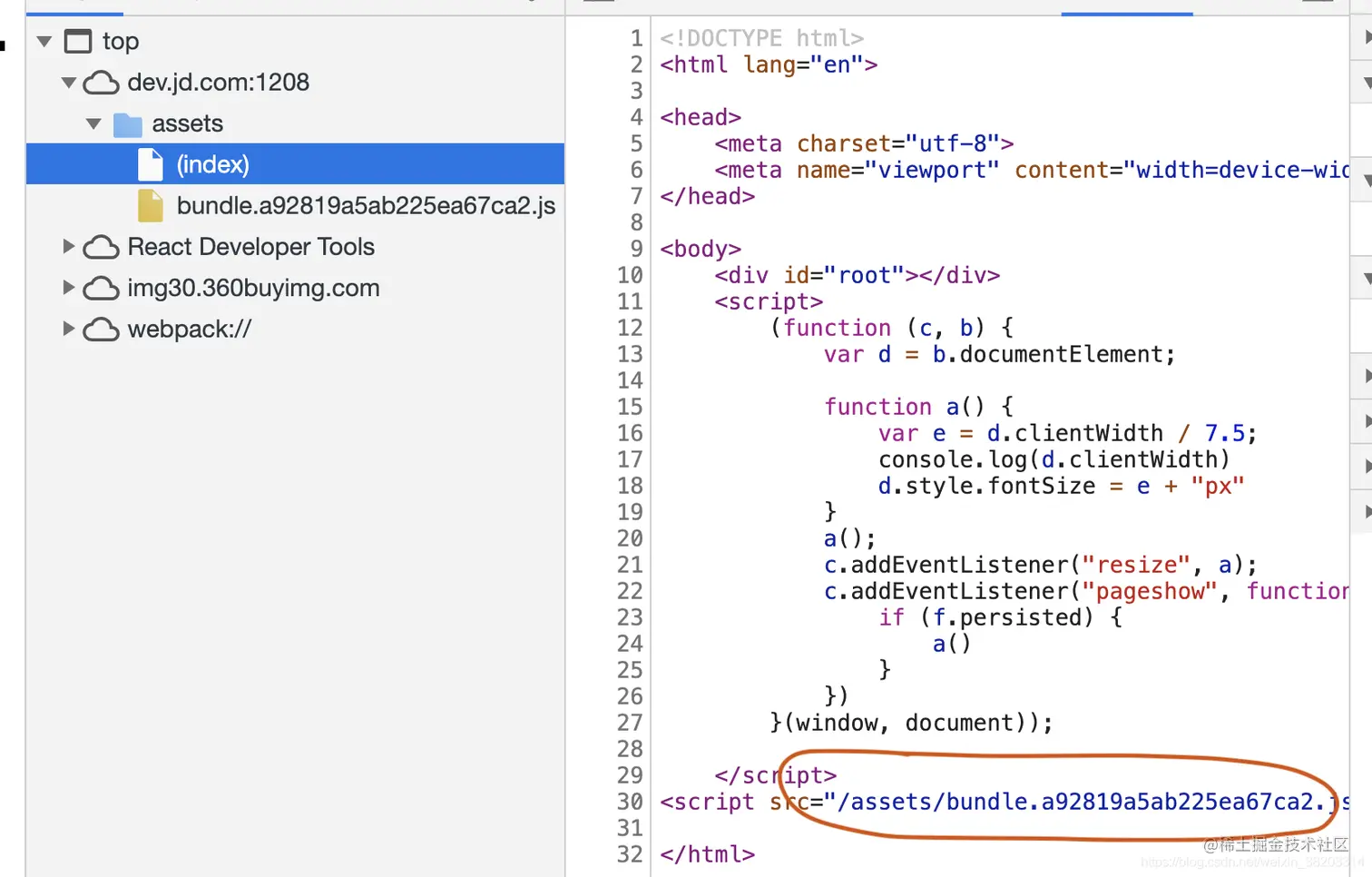Click the <html lang="en"> code line
1372x877 pixels.
click(769, 64)
